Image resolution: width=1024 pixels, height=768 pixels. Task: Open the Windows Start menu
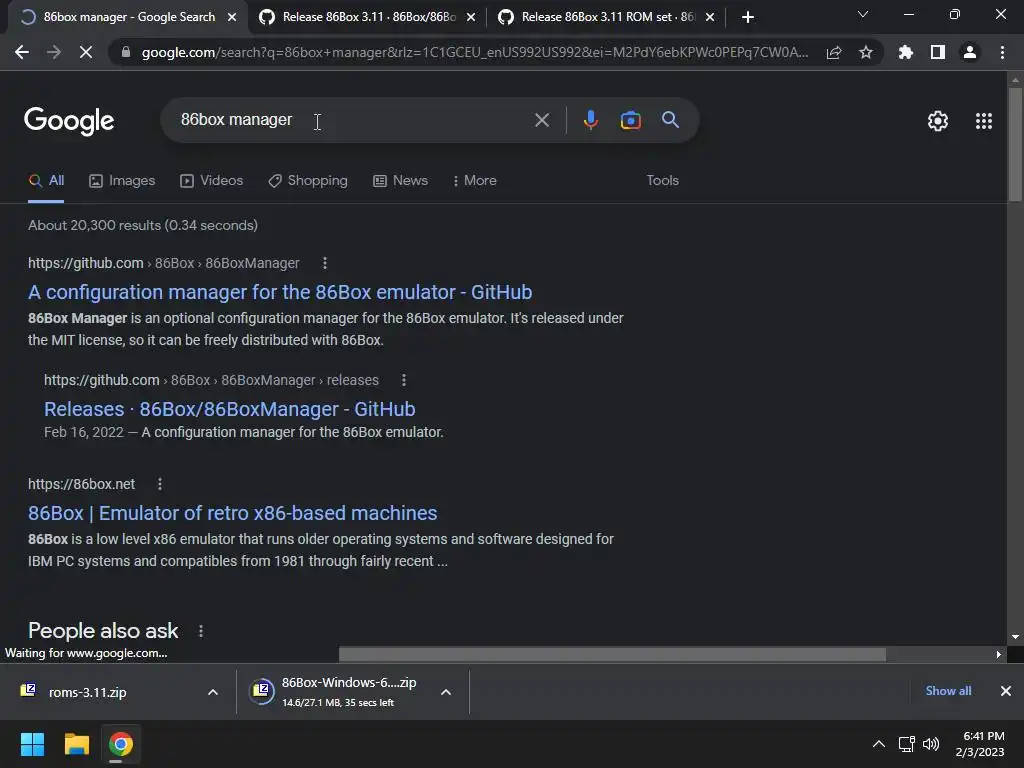pyautogui.click(x=32, y=744)
